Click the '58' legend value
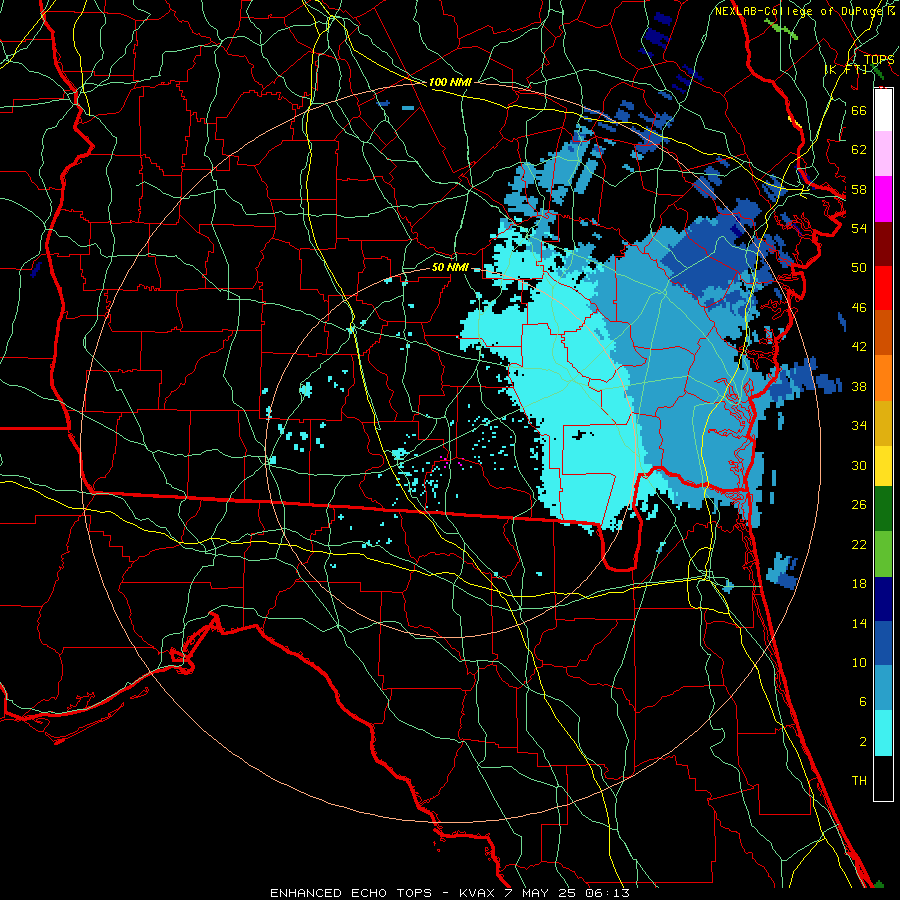The image size is (900, 900). click(859, 189)
